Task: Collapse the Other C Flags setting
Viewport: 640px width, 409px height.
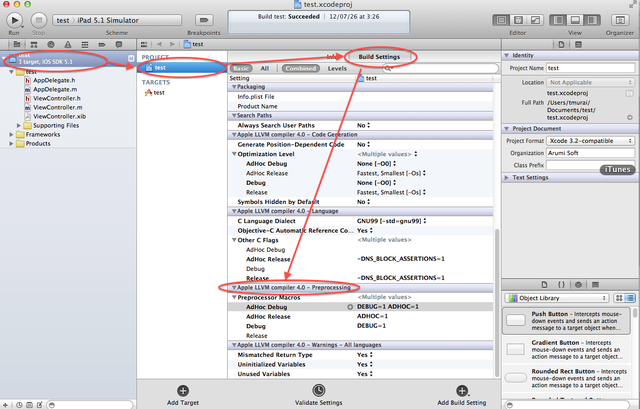Action: click(x=234, y=240)
